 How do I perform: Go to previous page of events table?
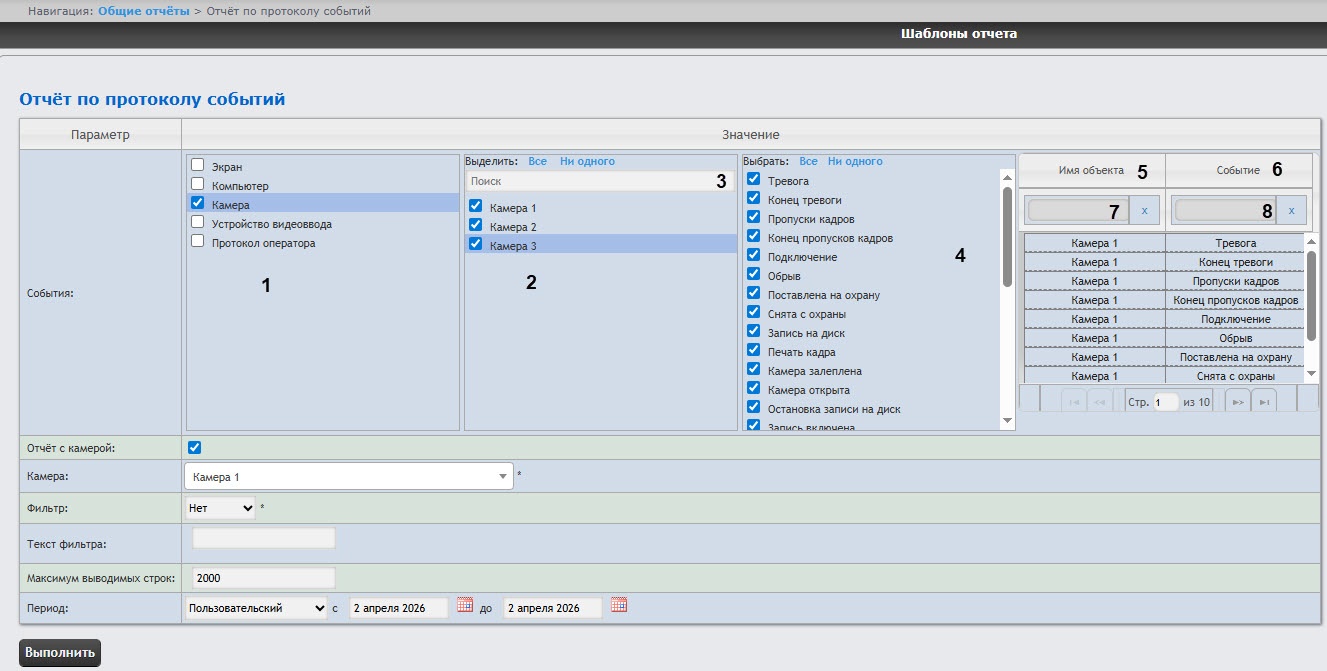point(1101,402)
